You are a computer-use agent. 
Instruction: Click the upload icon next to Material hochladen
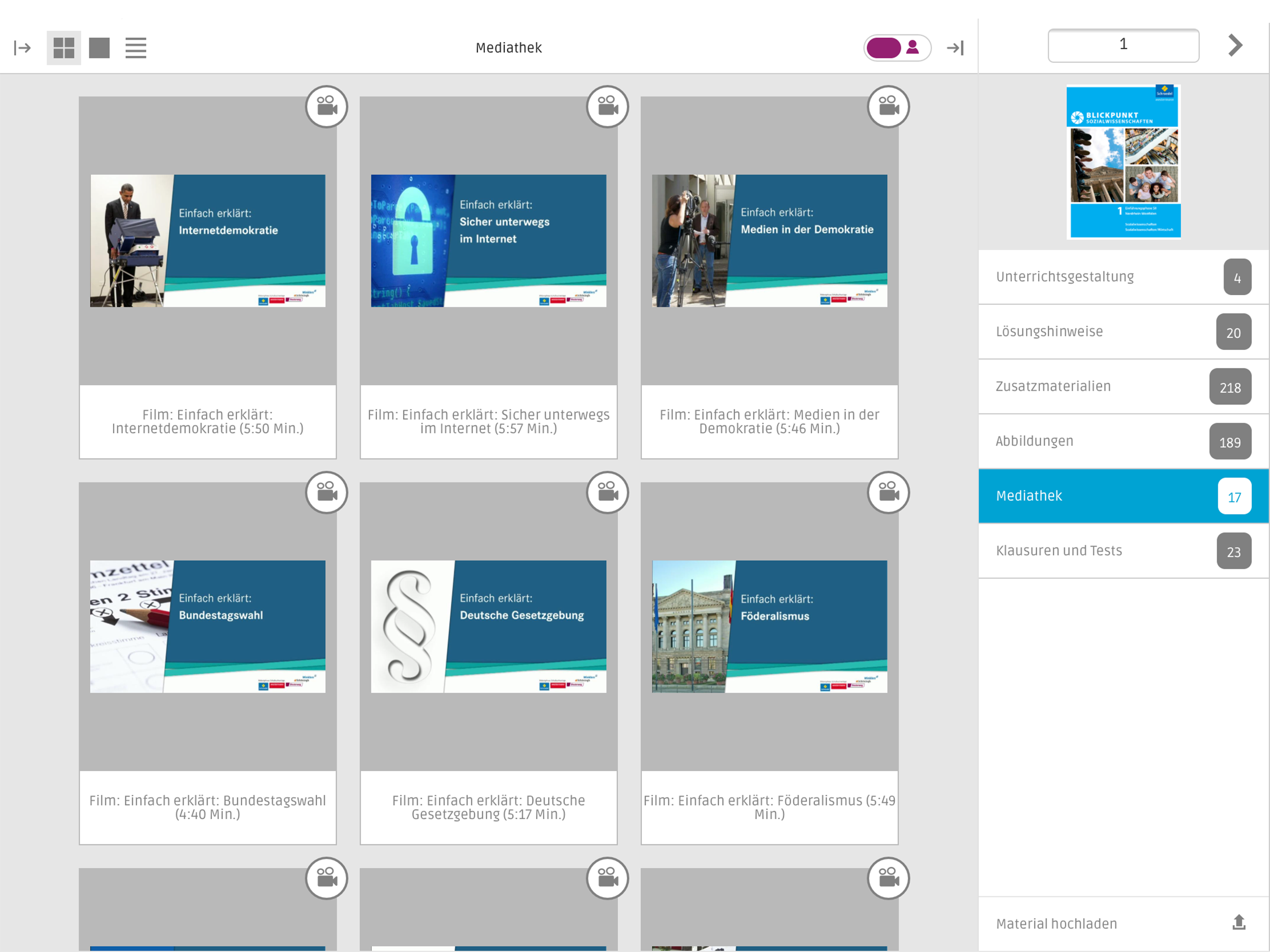click(x=1238, y=923)
